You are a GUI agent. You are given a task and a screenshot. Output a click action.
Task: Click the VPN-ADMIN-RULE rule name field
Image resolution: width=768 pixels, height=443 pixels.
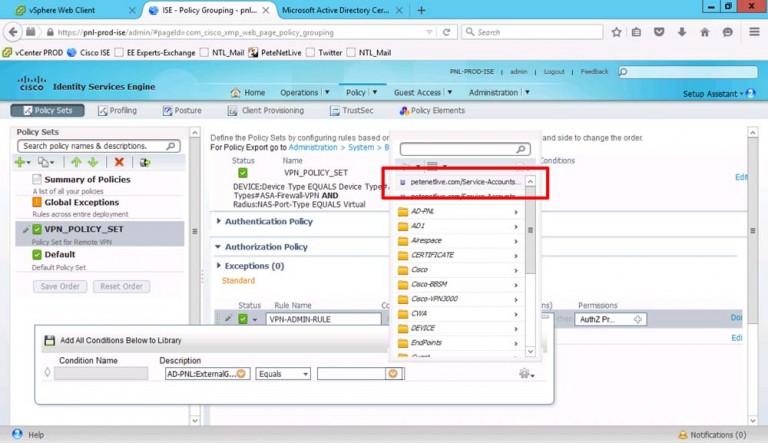(324, 319)
